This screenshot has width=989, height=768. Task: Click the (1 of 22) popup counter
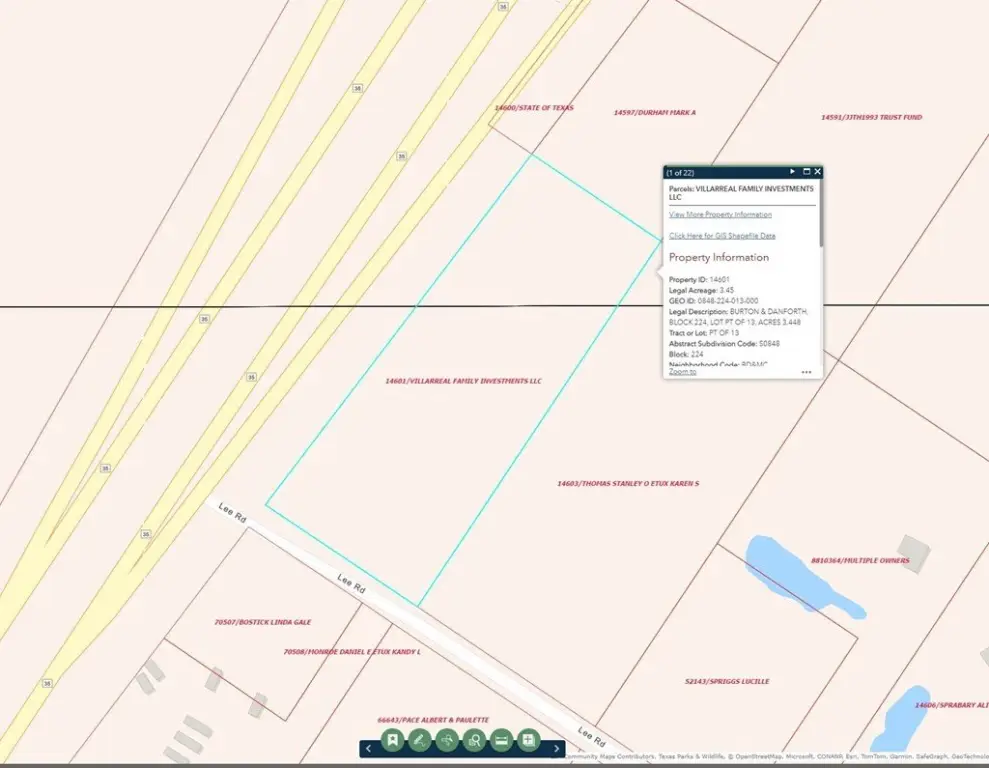680,173
